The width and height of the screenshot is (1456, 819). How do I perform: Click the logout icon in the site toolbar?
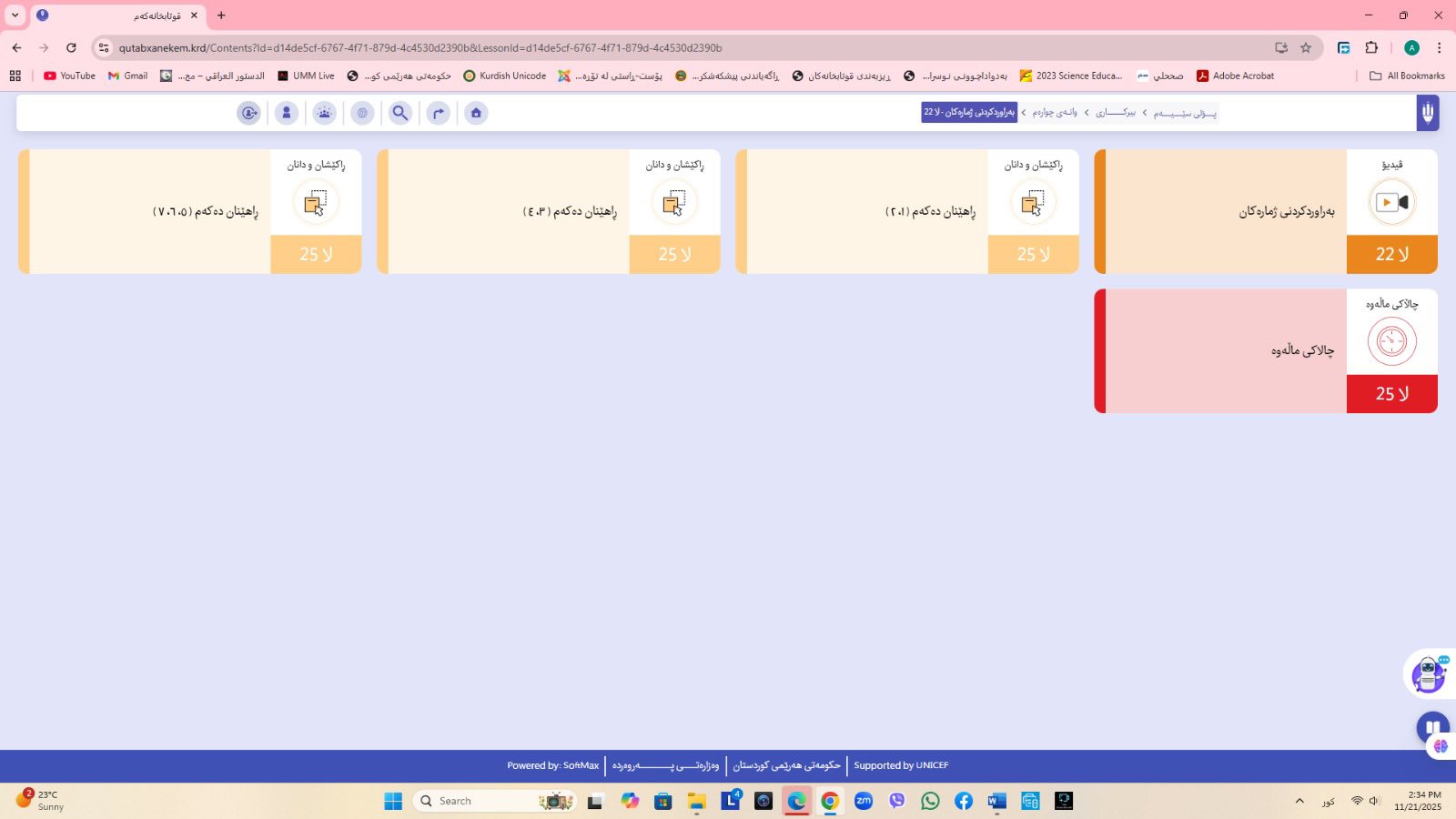(x=248, y=113)
